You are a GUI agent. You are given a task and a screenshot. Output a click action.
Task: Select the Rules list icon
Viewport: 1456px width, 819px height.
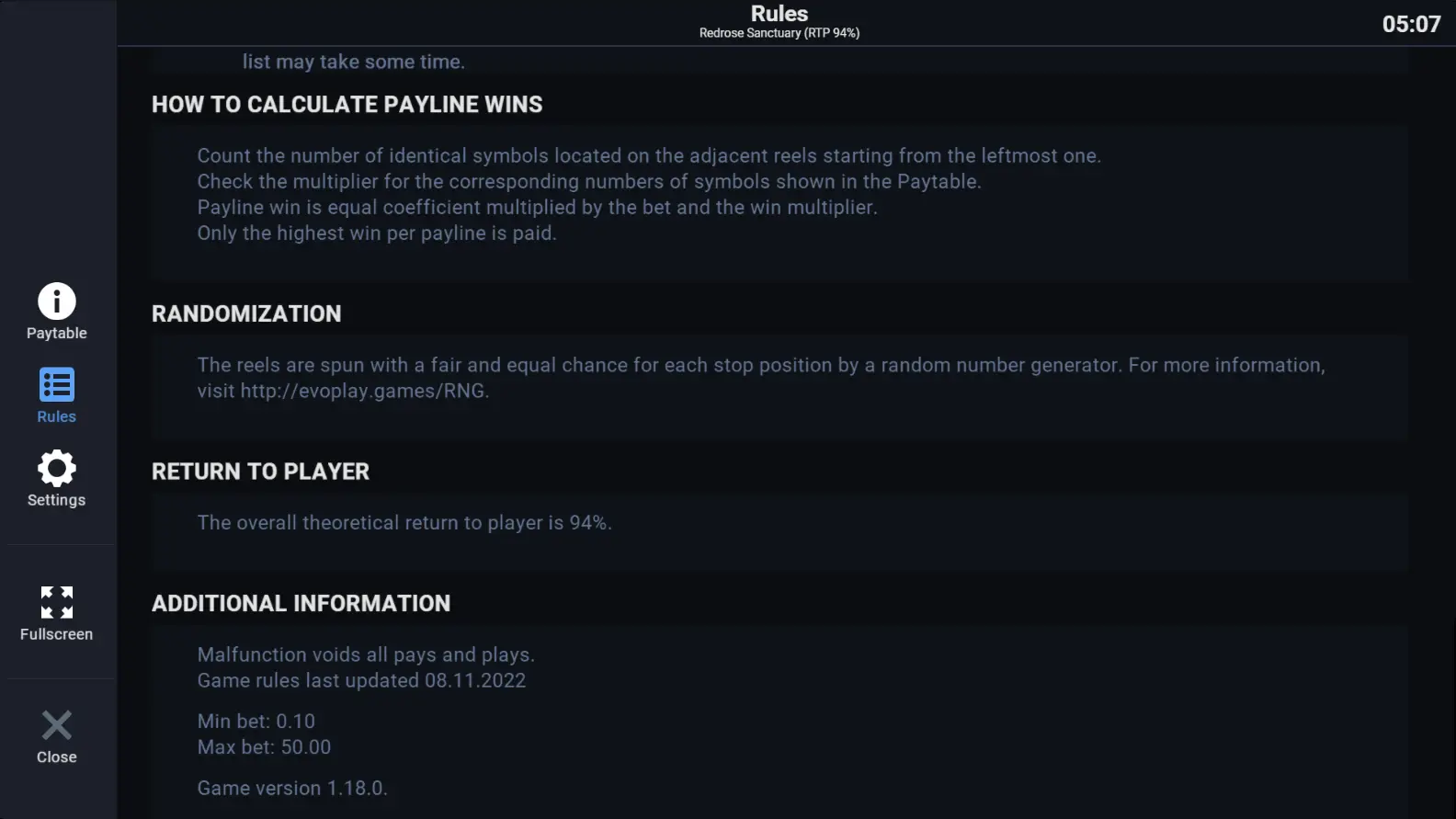57,384
